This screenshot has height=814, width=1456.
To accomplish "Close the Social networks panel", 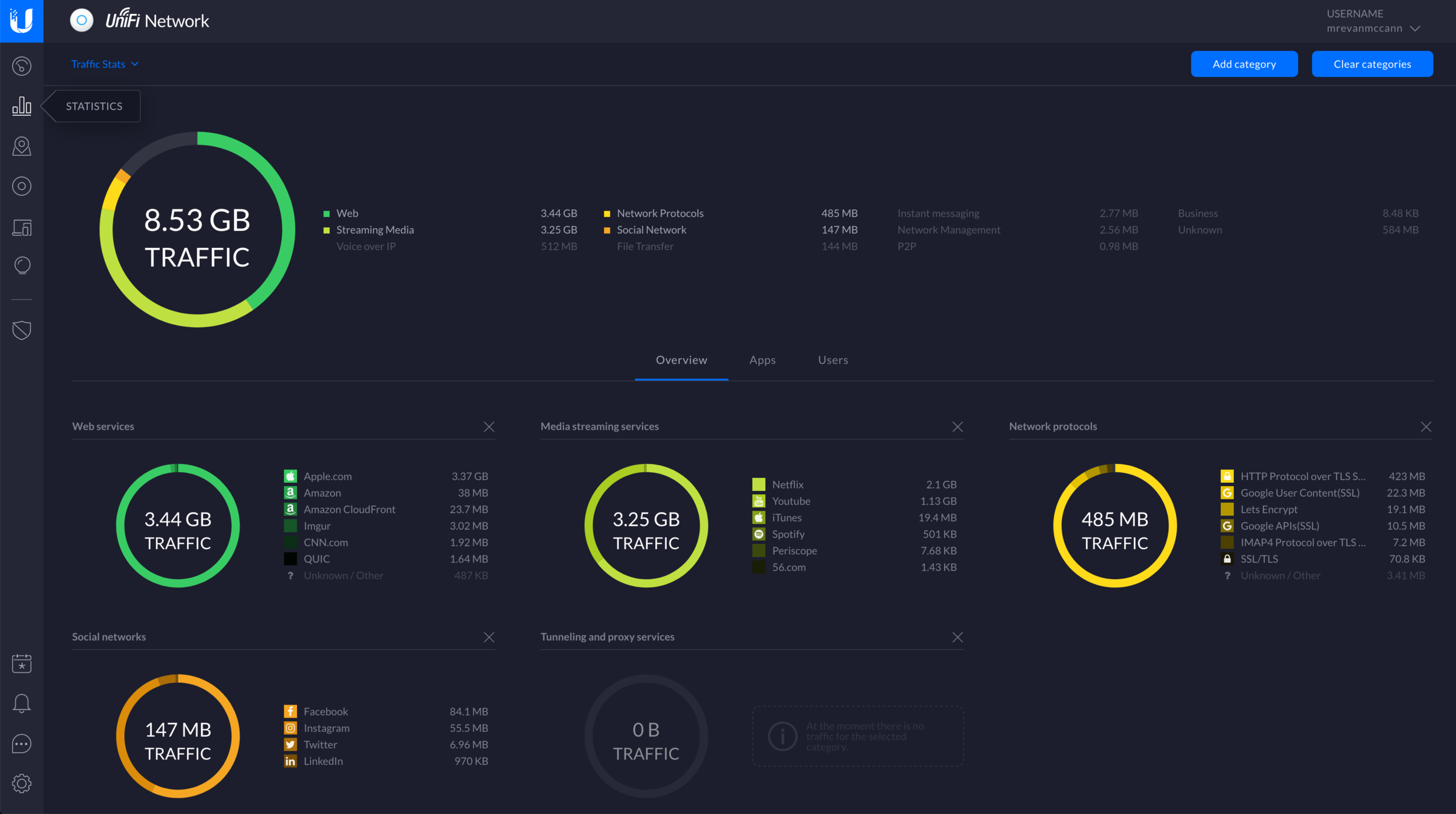I will pos(489,637).
